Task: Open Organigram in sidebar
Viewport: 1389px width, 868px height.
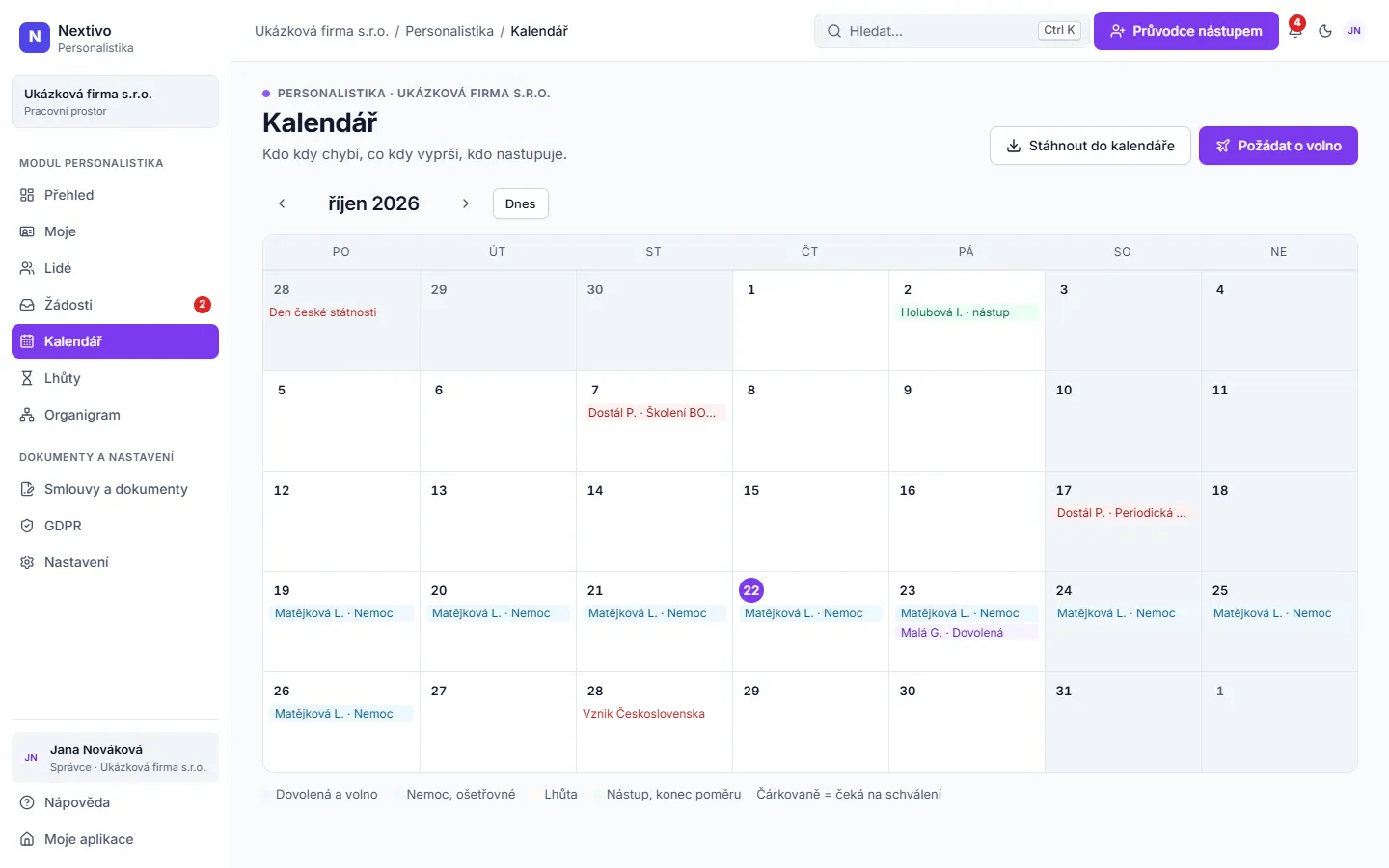Action: click(x=115, y=415)
